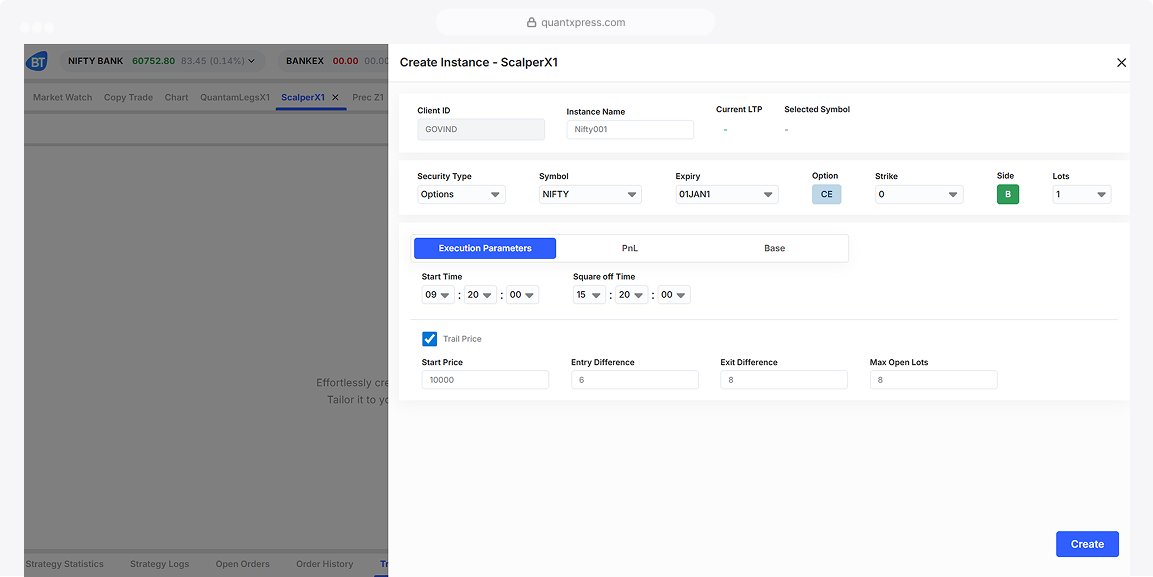Open the Start Time minute dropdown
Viewport: 1153px width, 577px height.
[480, 295]
